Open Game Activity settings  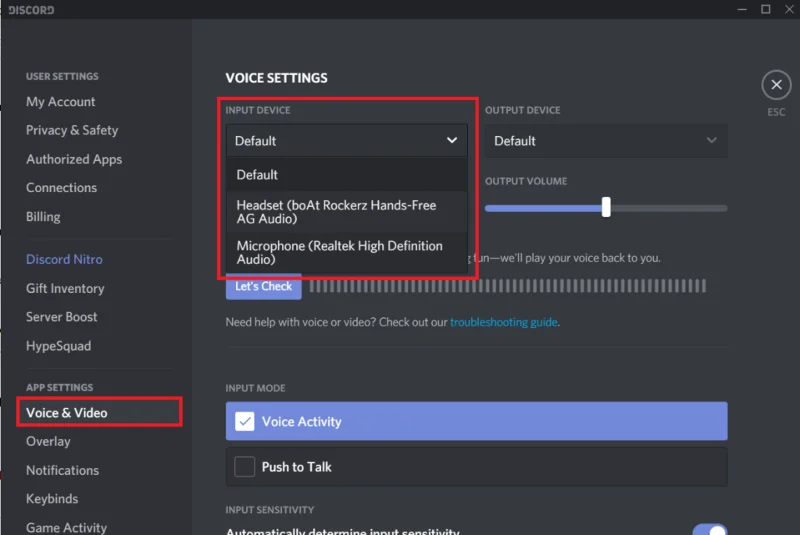(66, 527)
